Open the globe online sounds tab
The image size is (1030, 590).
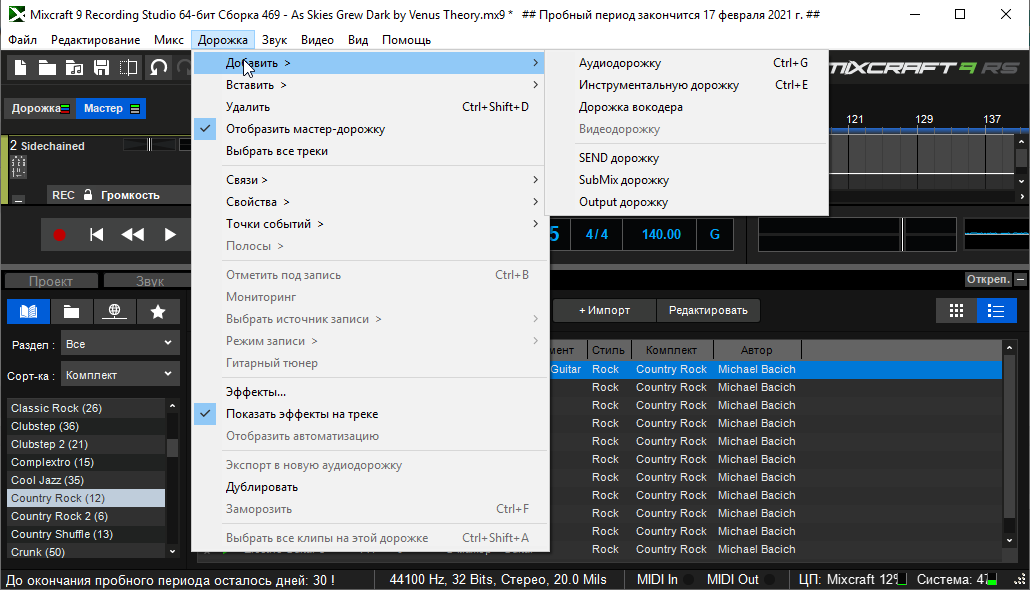pyautogui.click(x=114, y=311)
